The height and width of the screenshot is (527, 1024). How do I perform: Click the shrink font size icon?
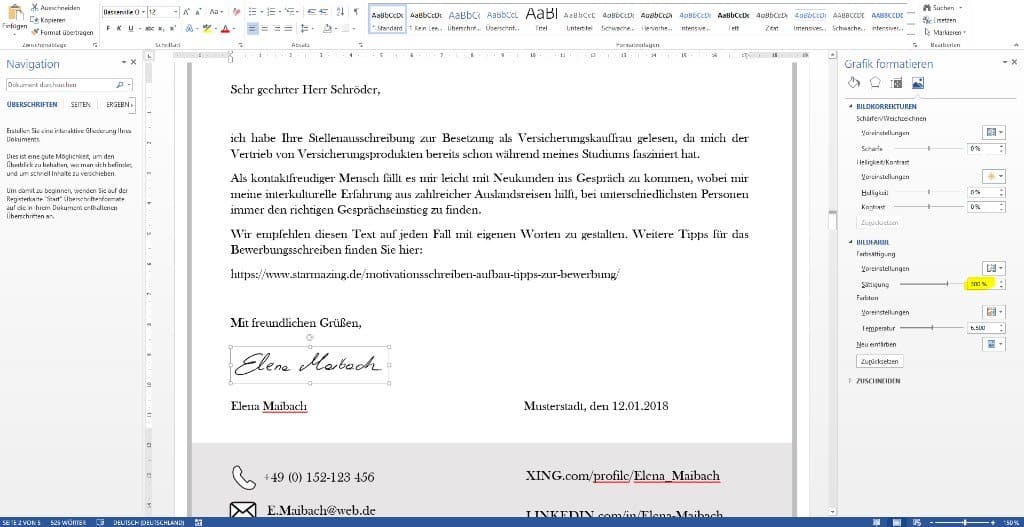199,12
